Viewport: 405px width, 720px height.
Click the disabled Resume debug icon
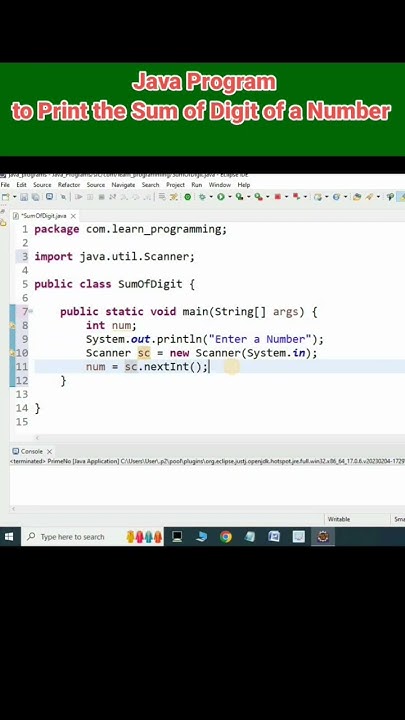pyautogui.click(x=79, y=197)
